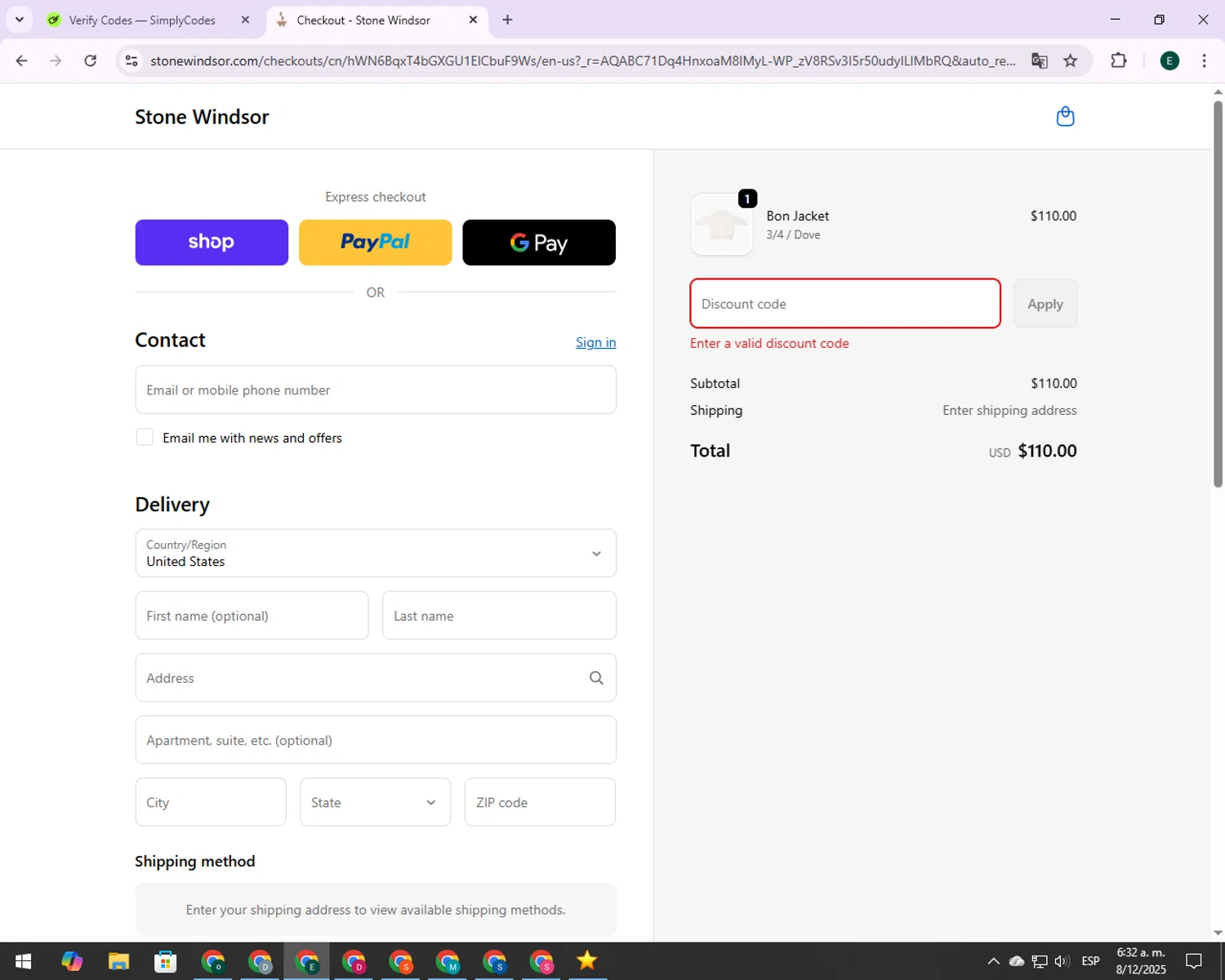This screenshot has height=980, width=1225.
Task: Open a new browser tab
Action: 507,20
